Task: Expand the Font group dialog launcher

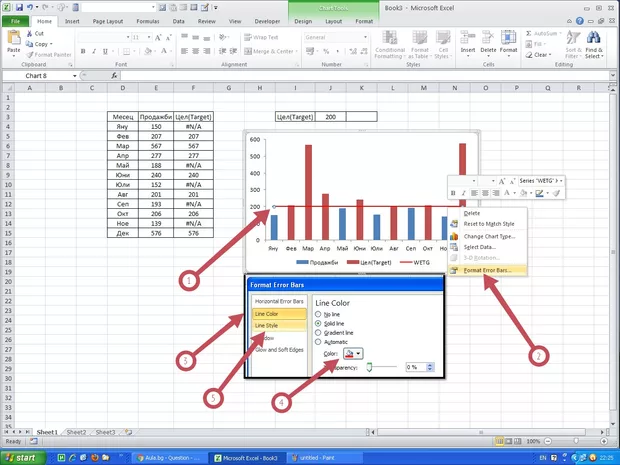Action: 172,64
